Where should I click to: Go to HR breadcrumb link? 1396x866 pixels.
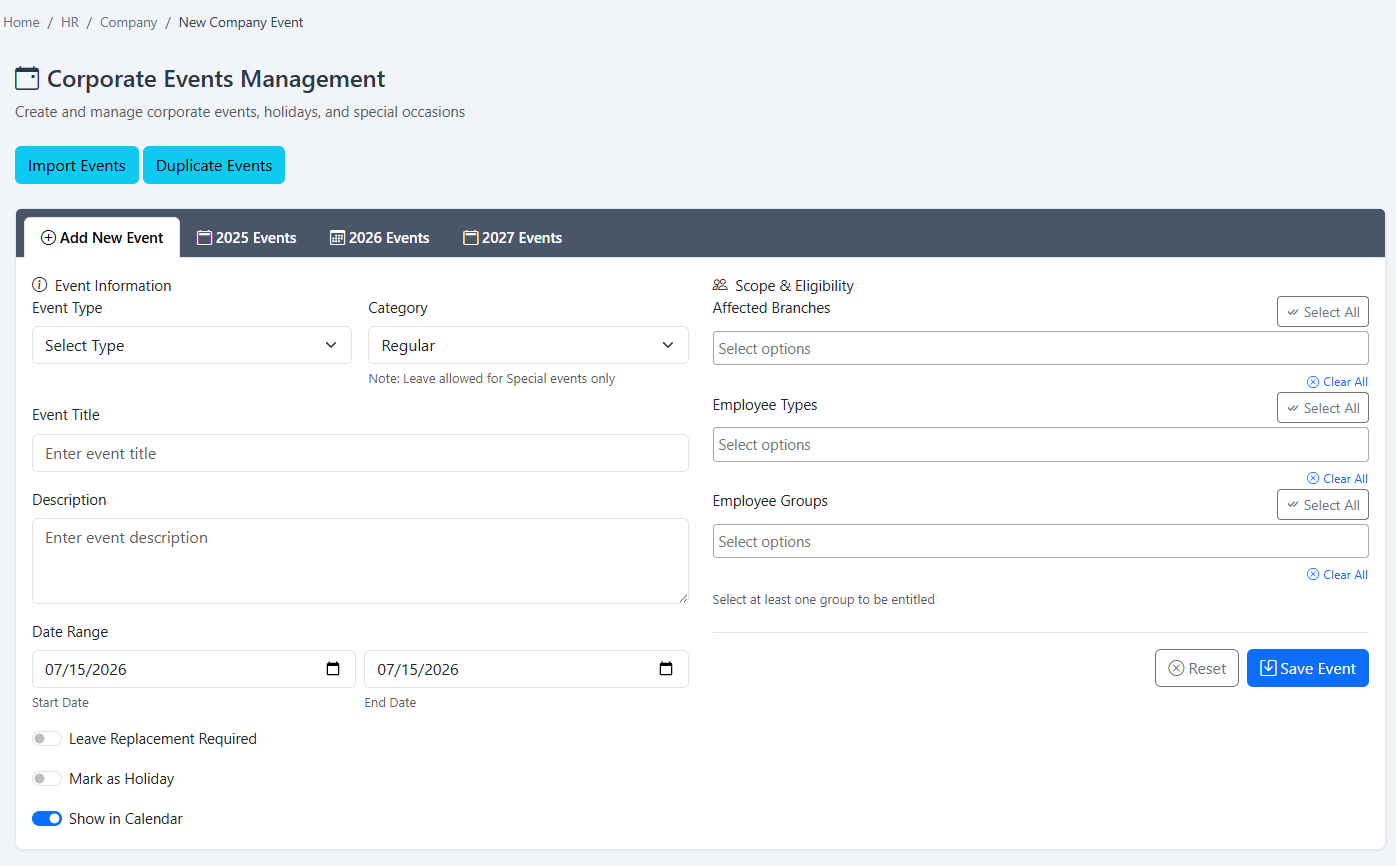coord(70,22)
